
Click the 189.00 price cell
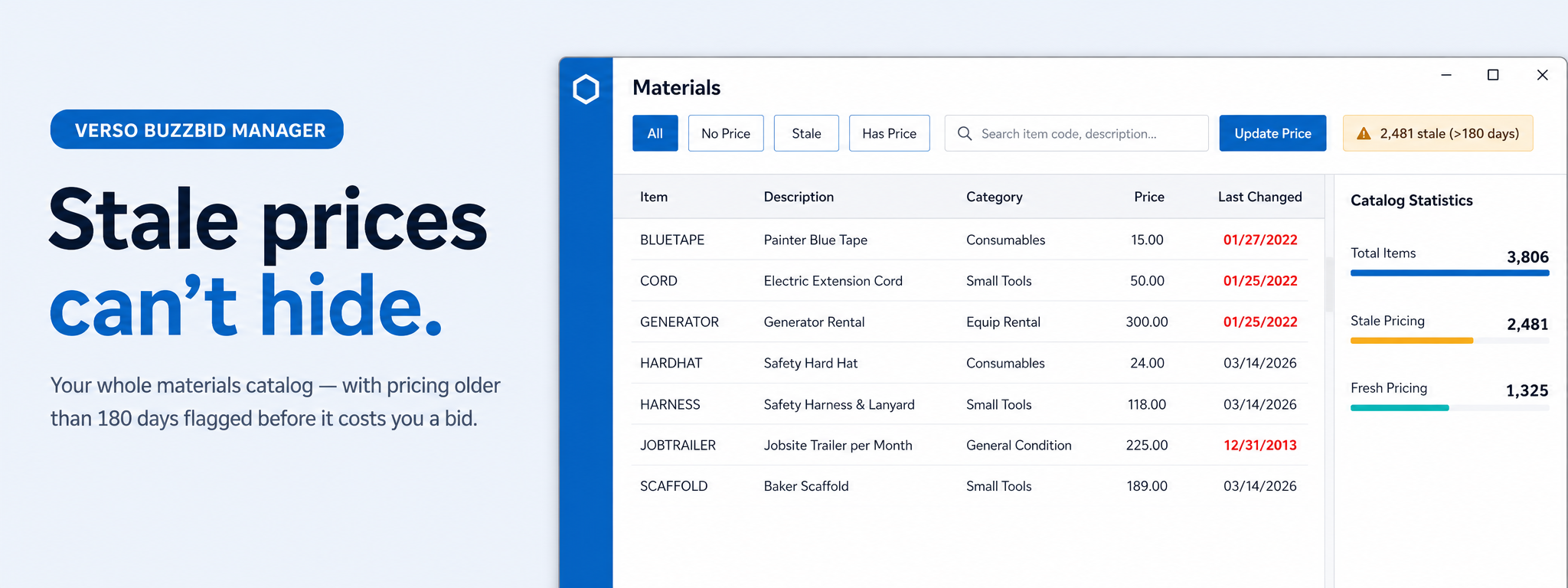pyautogui.click(x=1147, y=486)
